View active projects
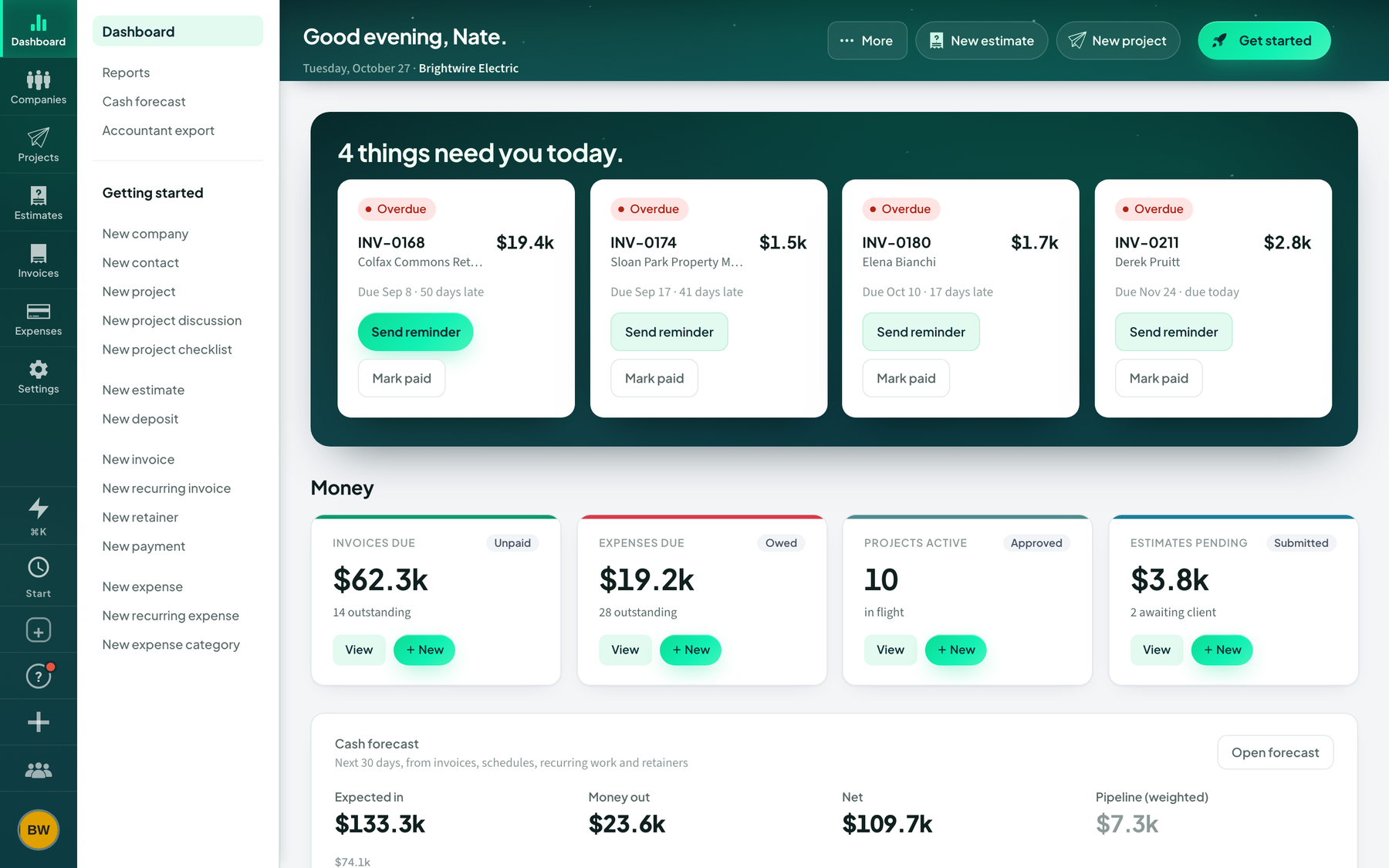Image resolution: width=1389 pixels, height=868 pixels. pos(891,650)
